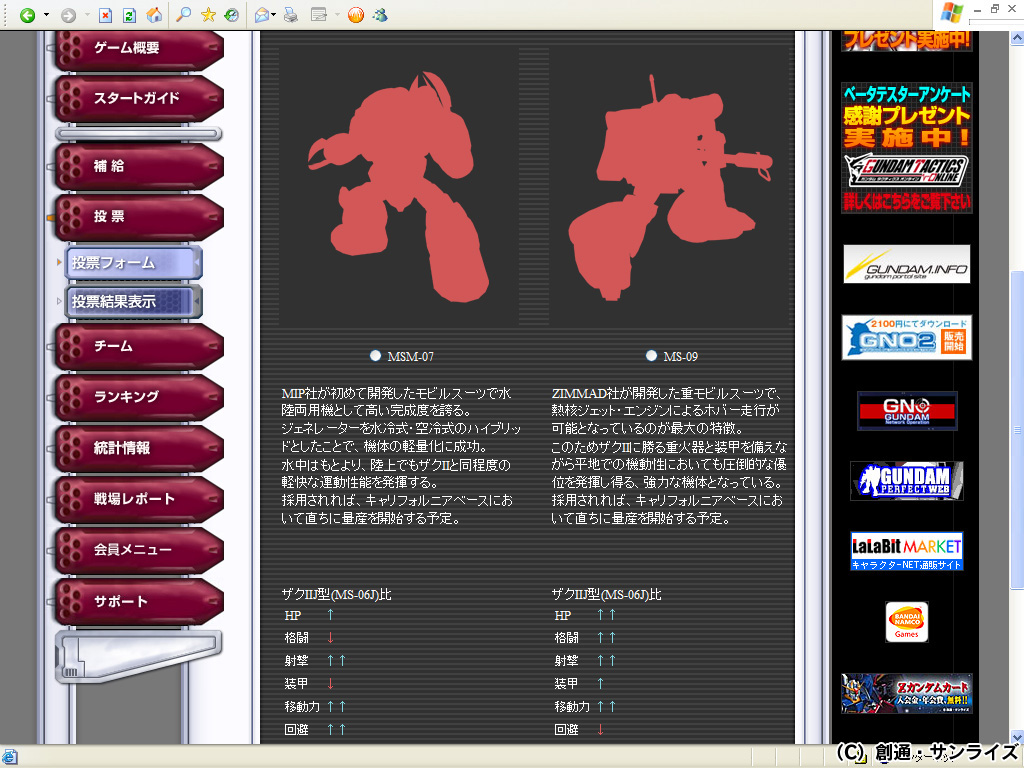
Task: Expand the Edit button dropdown arrow
Action: (337, 15)
